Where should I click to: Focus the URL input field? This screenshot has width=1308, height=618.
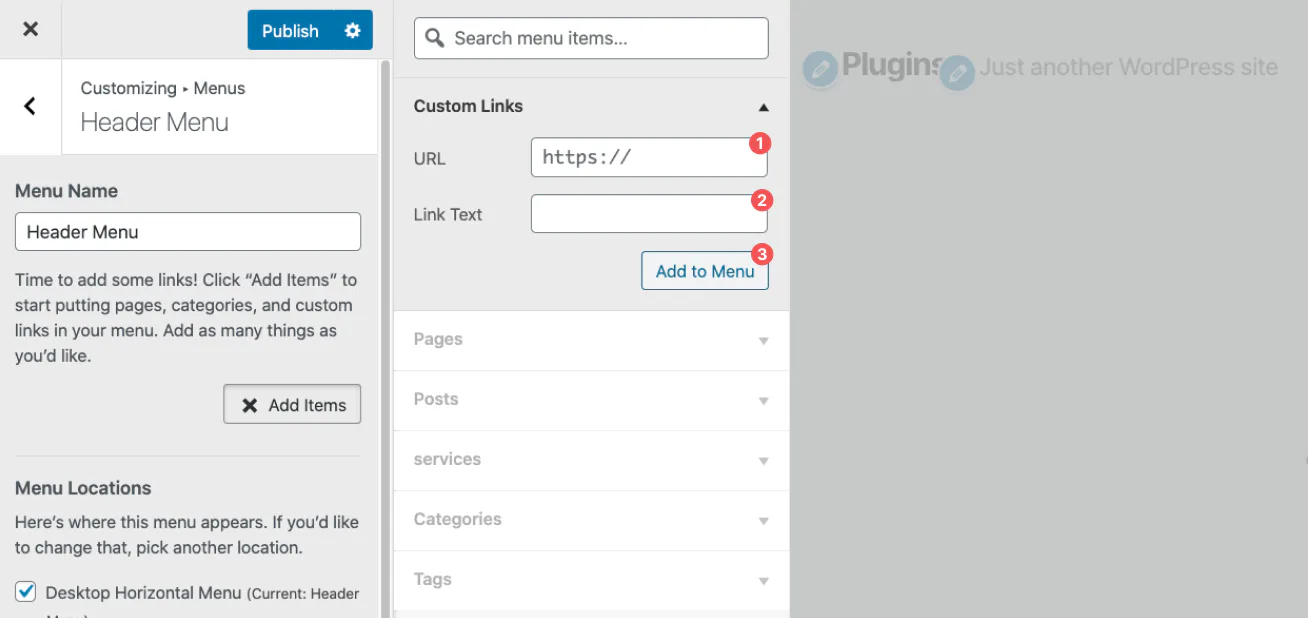coord(649,157)
